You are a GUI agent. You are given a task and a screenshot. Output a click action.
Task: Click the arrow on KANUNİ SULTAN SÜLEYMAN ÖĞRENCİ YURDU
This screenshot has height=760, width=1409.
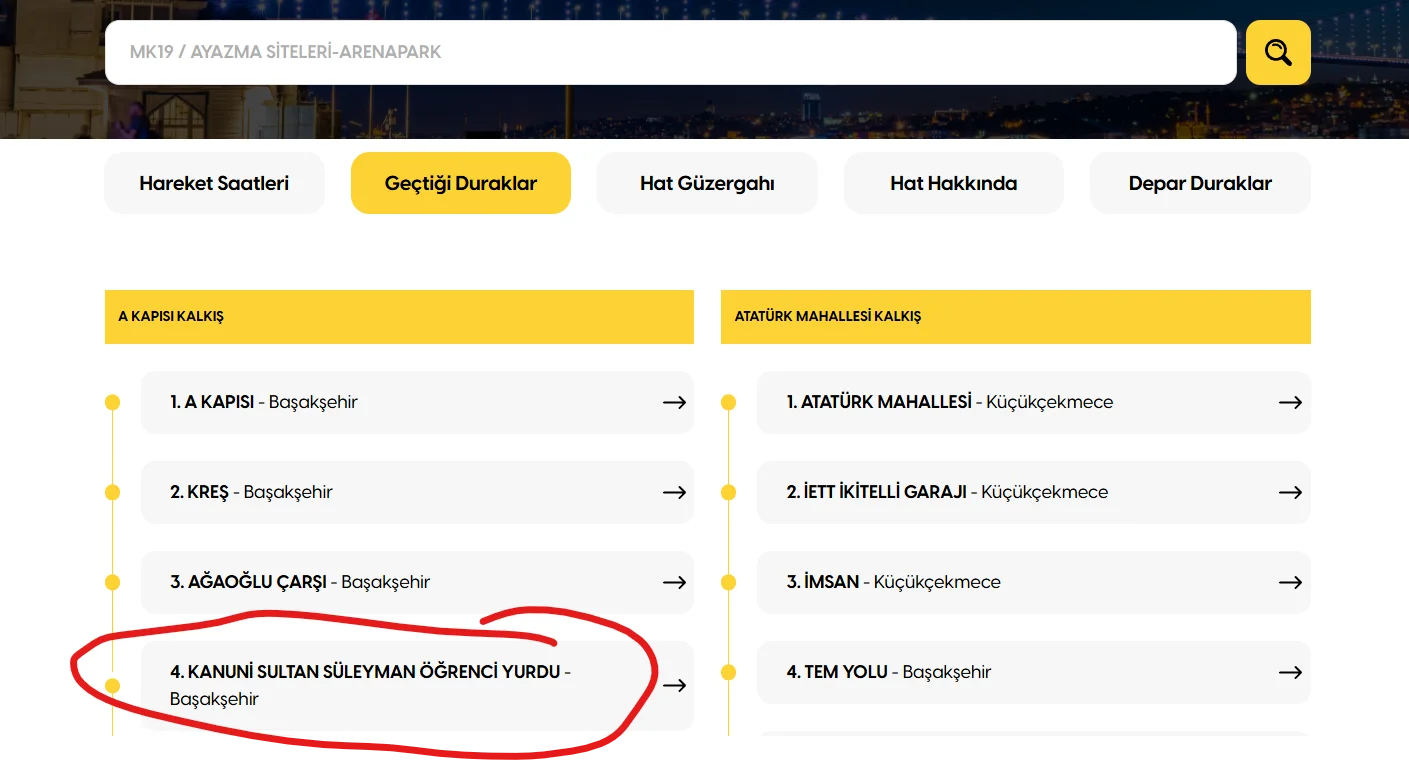(x=674, y=685)
